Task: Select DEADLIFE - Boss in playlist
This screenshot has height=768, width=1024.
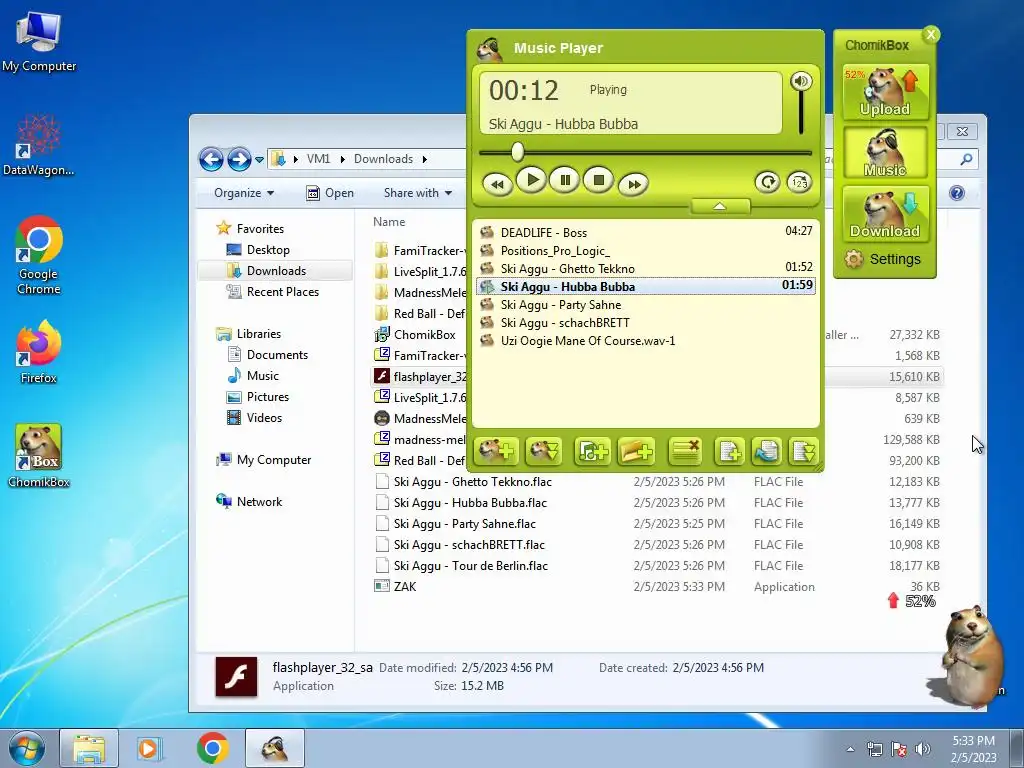Action: coord(646,232)
